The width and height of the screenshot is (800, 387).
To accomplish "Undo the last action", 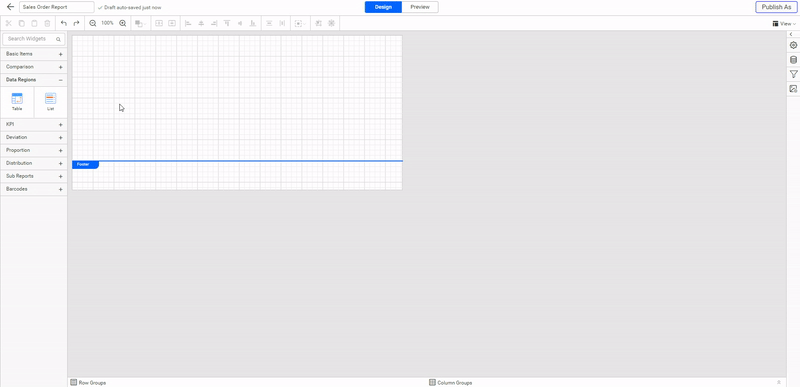I will [x=64, y=23].
